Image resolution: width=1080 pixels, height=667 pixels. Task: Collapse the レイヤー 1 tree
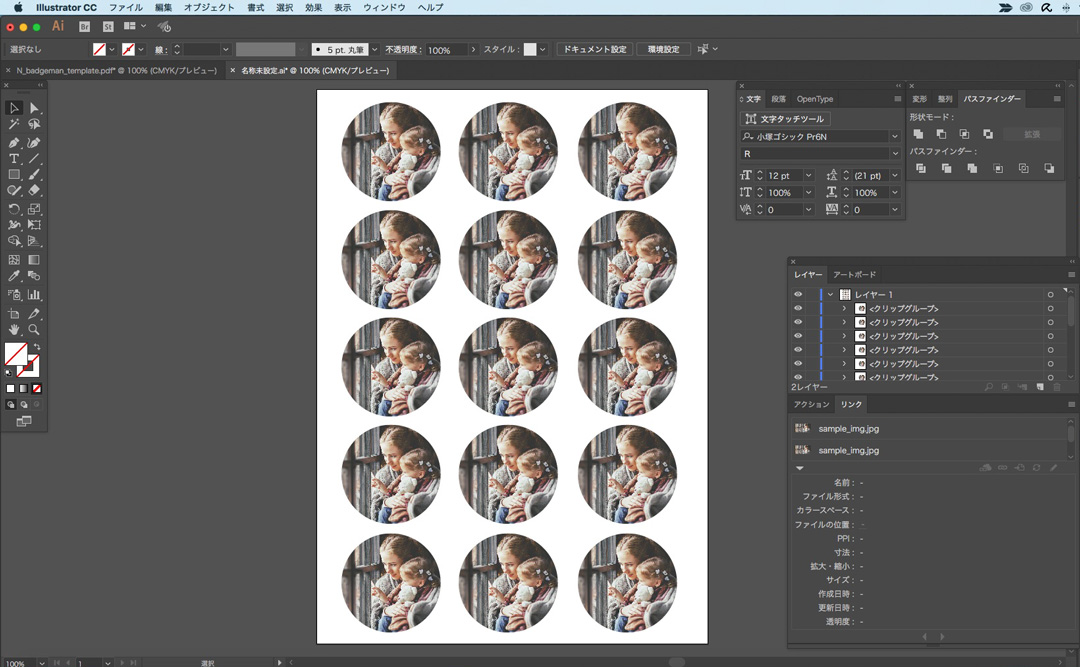point(830,295)
